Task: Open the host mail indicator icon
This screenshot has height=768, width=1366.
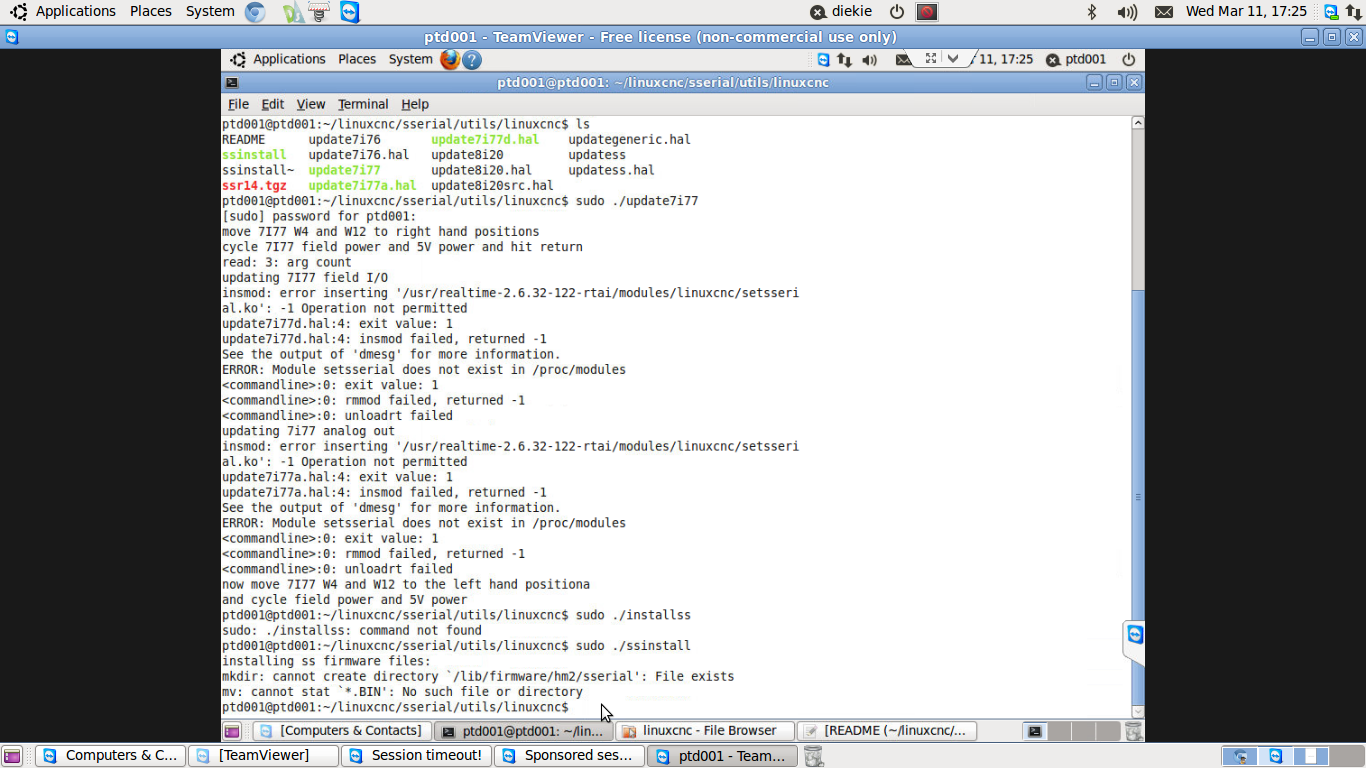Action: pyautogui.click(x=1164, y=12)
